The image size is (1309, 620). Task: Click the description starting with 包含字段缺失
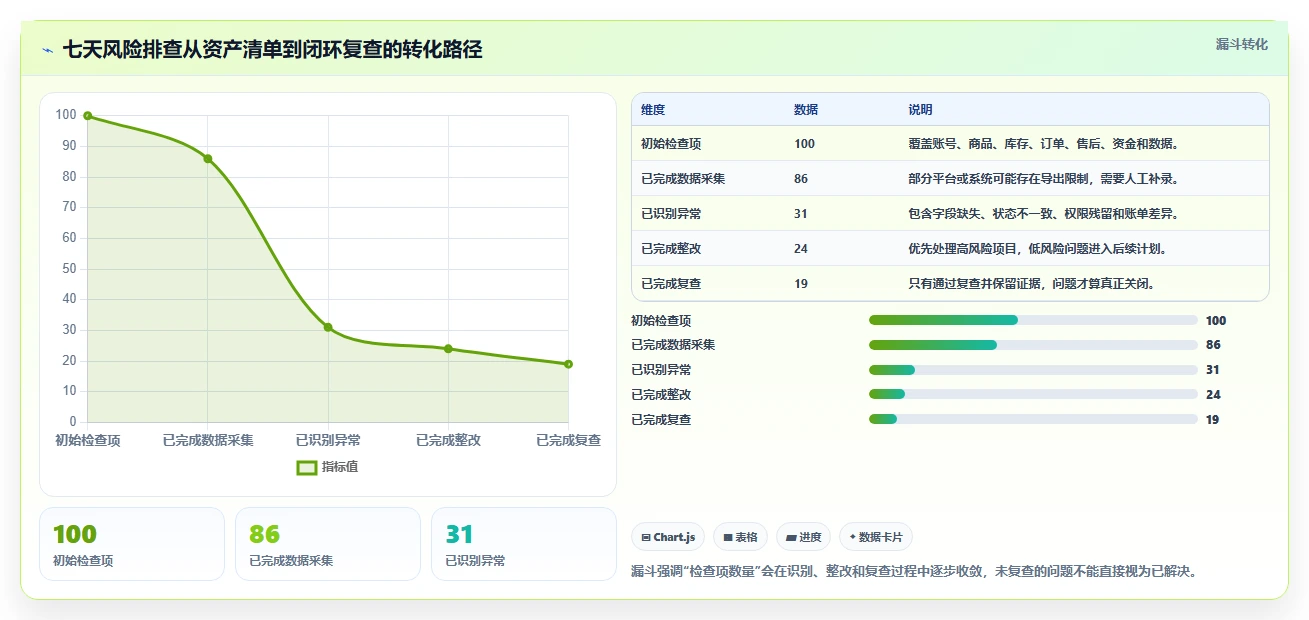[1044, 214]
